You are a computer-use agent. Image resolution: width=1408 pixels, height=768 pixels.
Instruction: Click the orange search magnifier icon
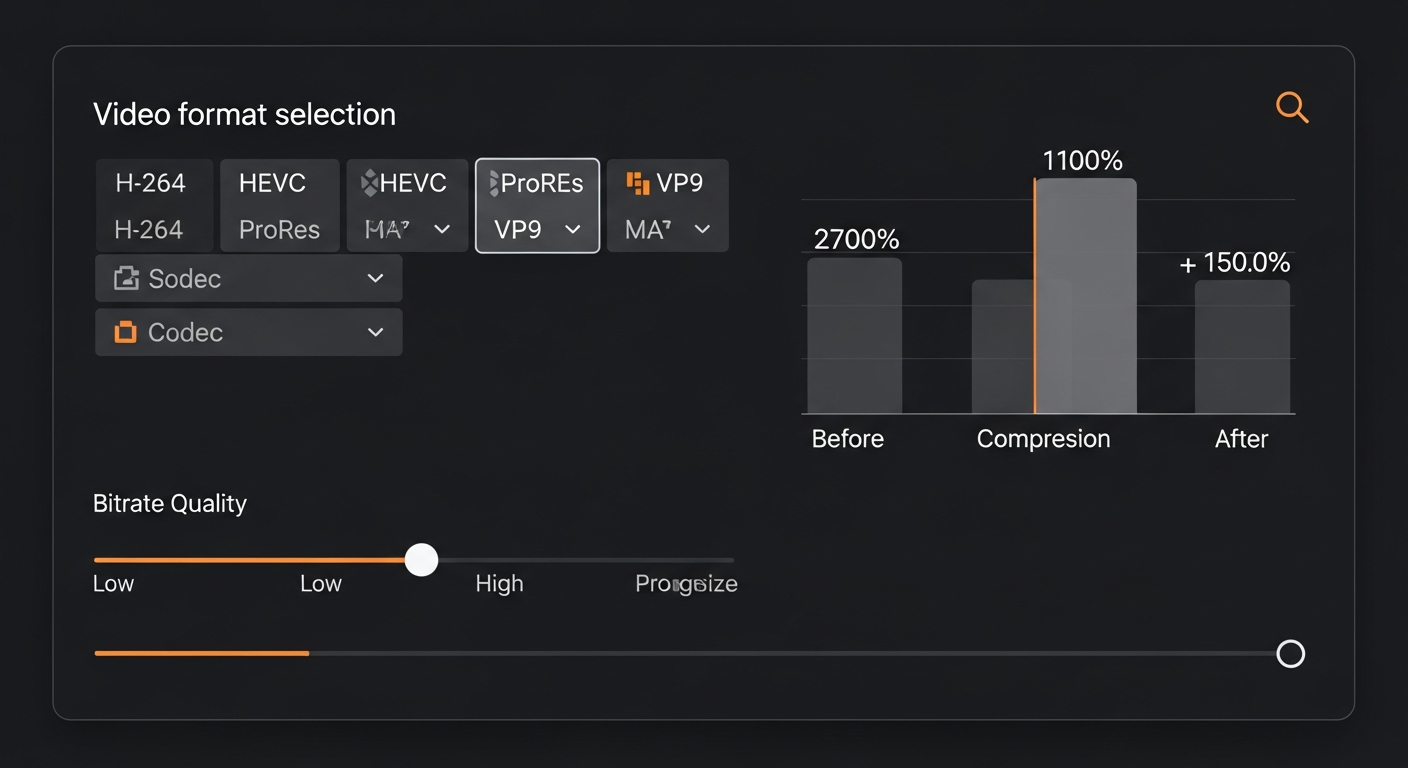pyautogui.click(x=1291, y=107)
